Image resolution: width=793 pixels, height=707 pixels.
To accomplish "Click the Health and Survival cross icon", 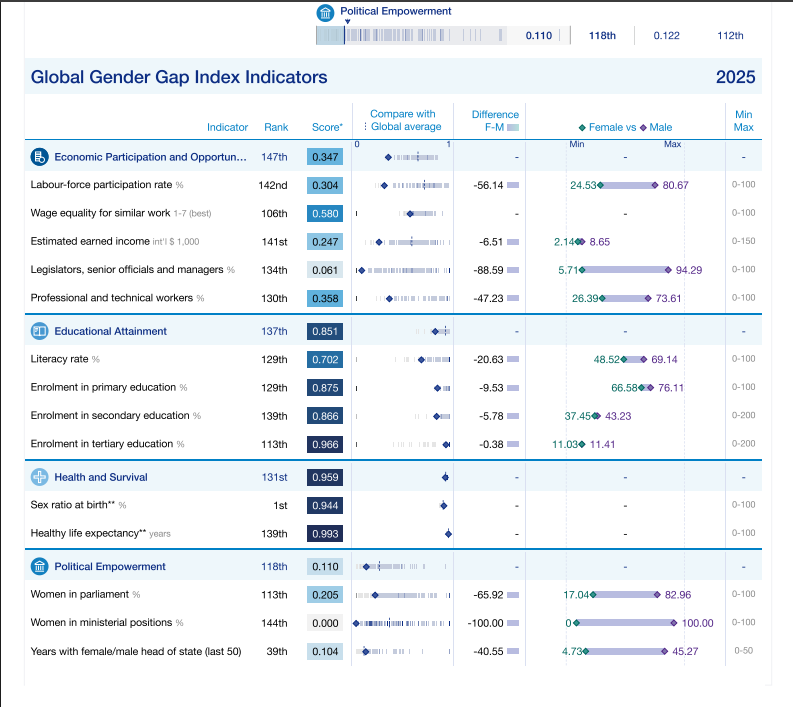I will pos(40,477).
